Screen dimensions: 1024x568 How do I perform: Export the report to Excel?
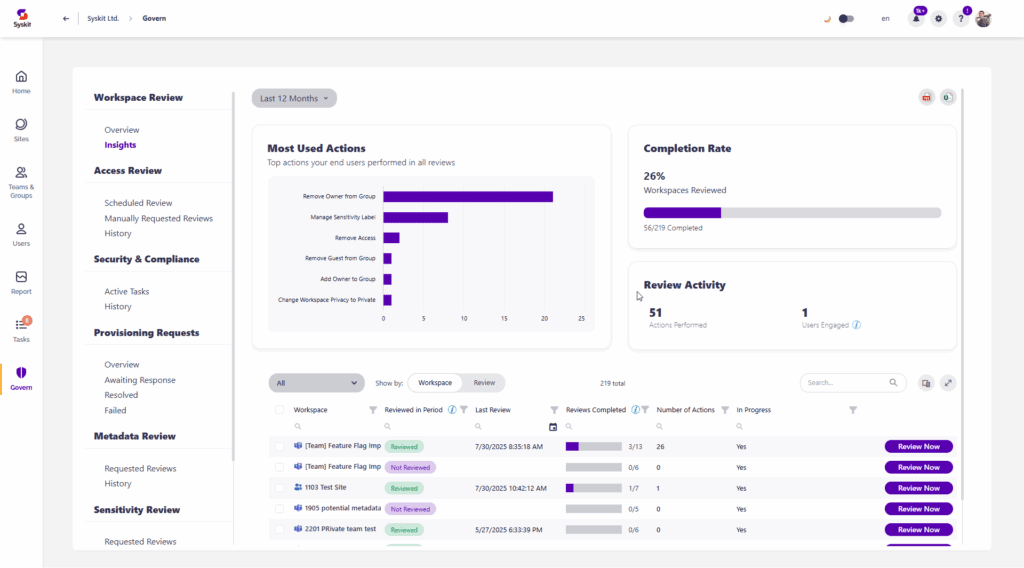(x=947, y=97)
